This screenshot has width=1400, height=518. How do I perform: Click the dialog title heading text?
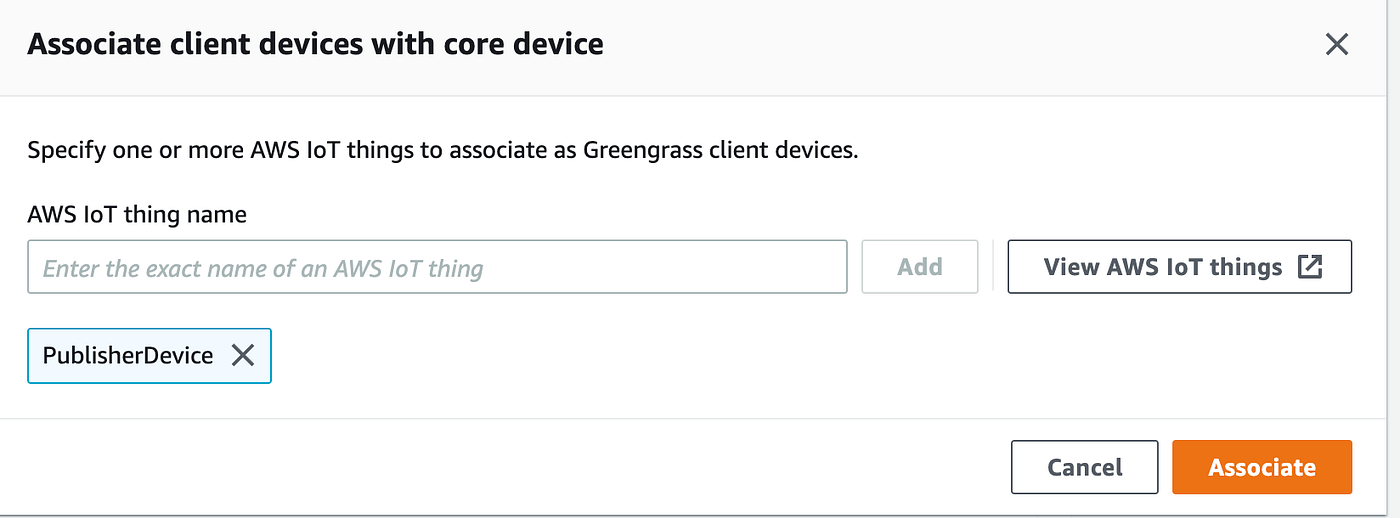[315, 44]
